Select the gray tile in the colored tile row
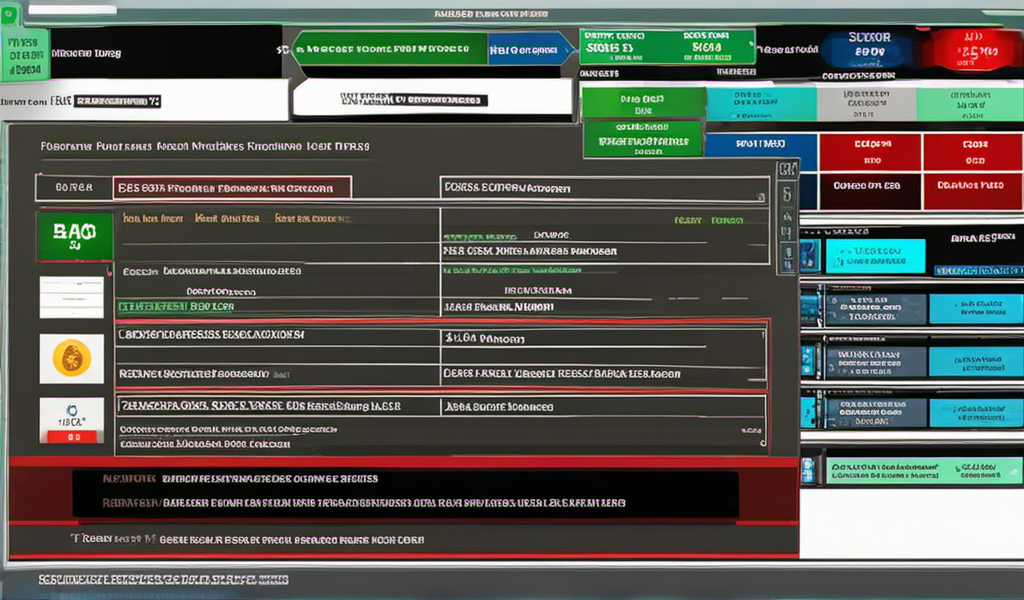This screenshot has width=1024, height=600. coord(866,103)
